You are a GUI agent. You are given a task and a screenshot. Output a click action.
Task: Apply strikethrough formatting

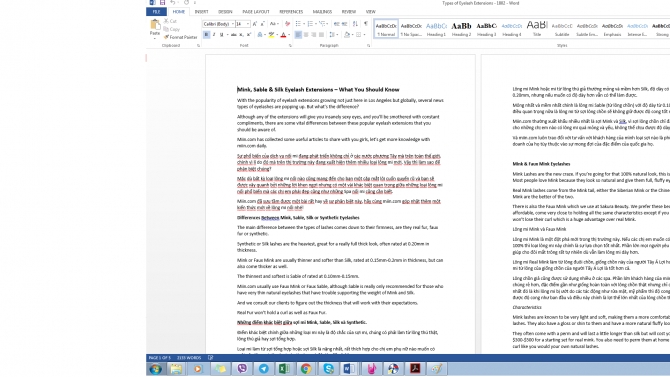click(233, 35)
